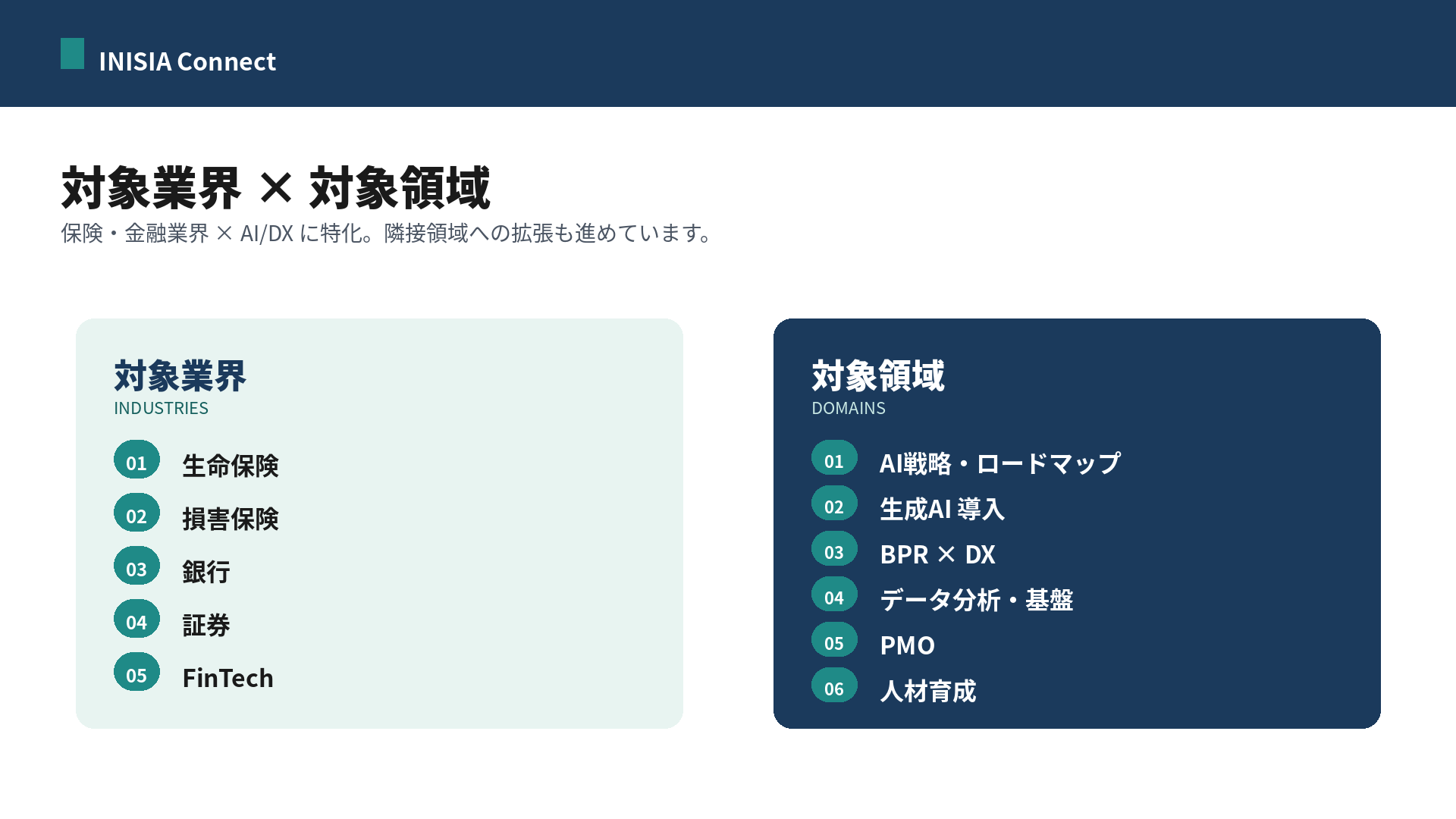
Task: Click the 06 badge beside 人材育成
Action: (834, 686)
